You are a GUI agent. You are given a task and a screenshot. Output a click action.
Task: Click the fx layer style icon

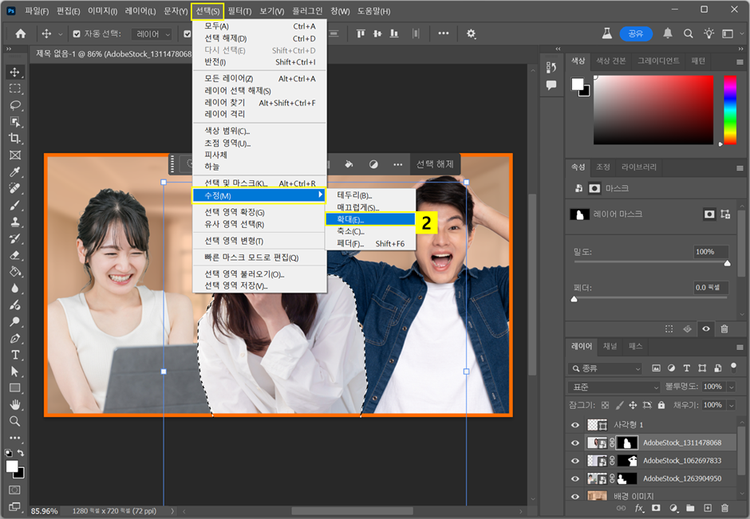pos(638,508)
